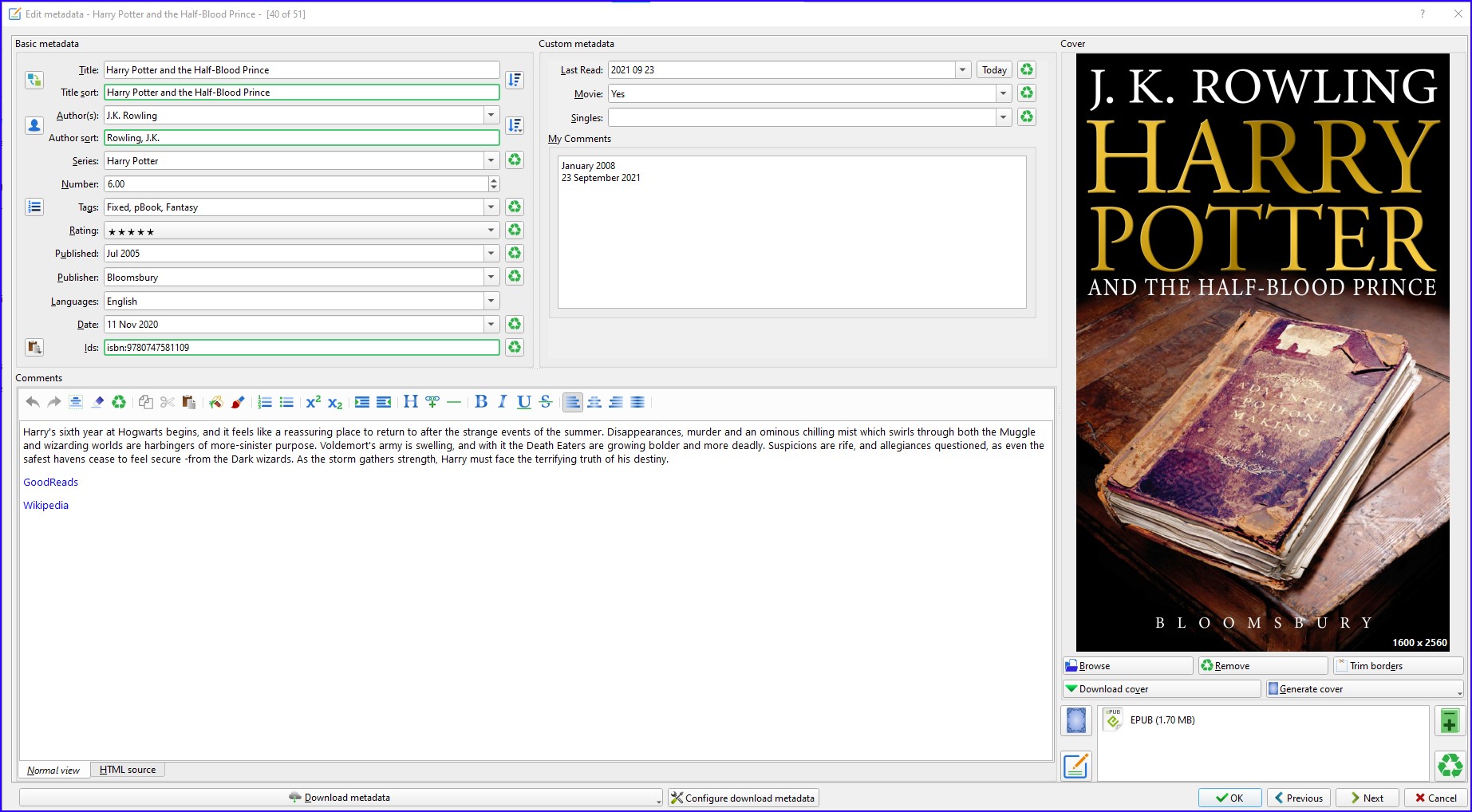Screen dimensions: 1472x812
Task: Clear the Singles custom field
Action: pyautogui.click(x=1027, y=116)
